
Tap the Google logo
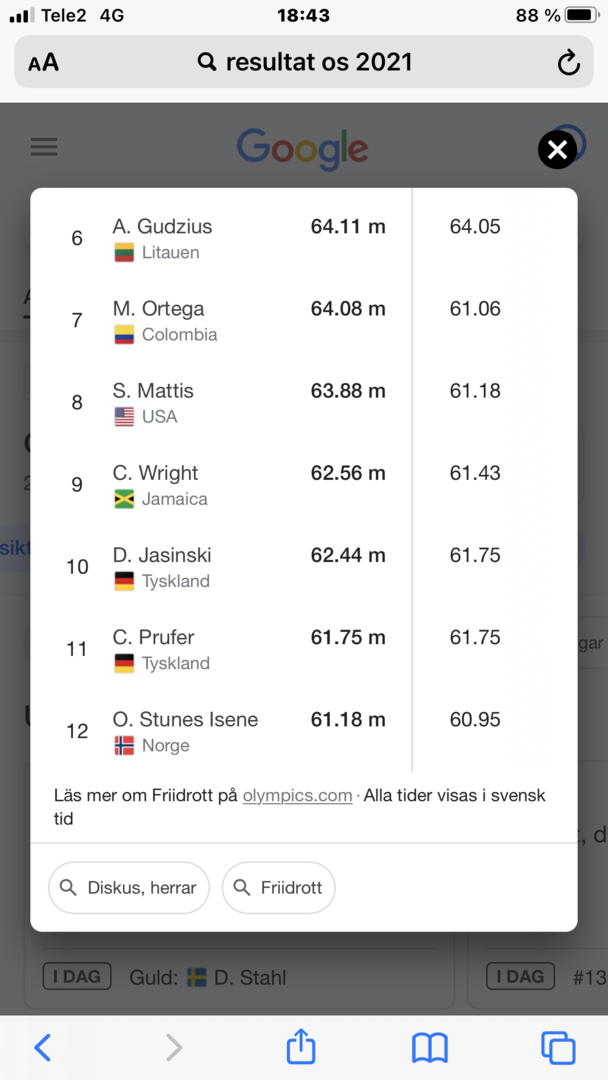tap(302, 149)
